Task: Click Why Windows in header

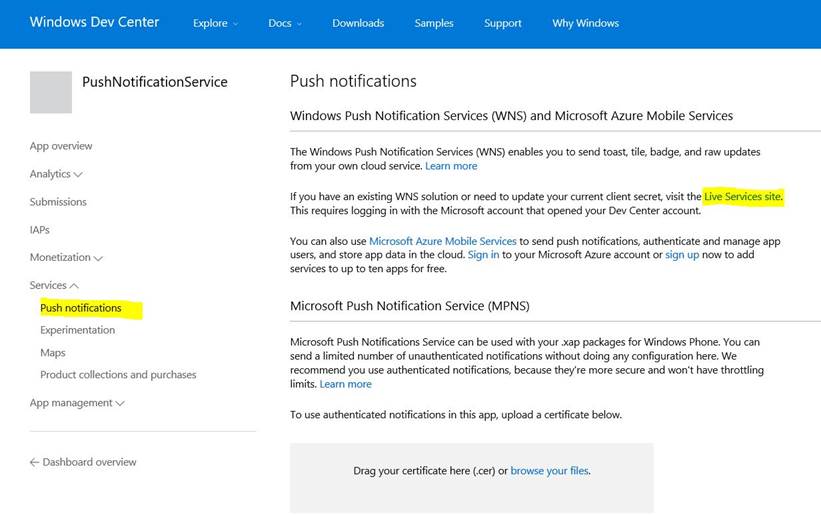Action: [x=585, y=23]
